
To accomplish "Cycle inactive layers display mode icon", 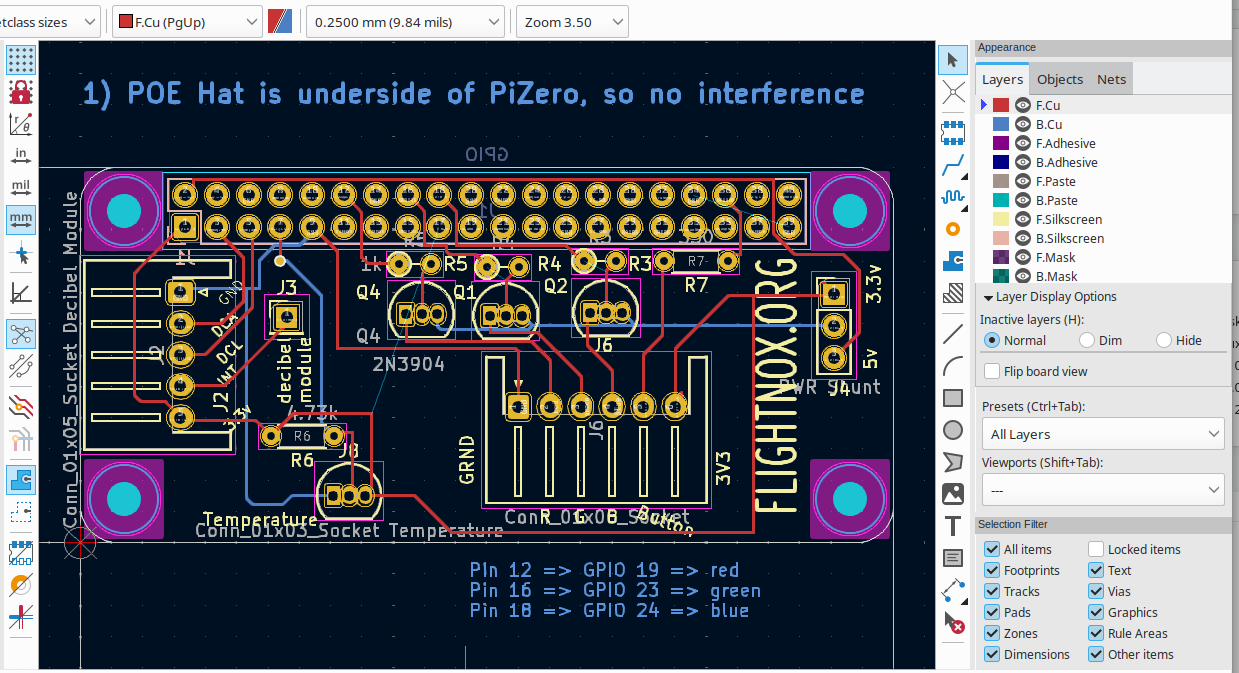I will (x=20, y=405).
